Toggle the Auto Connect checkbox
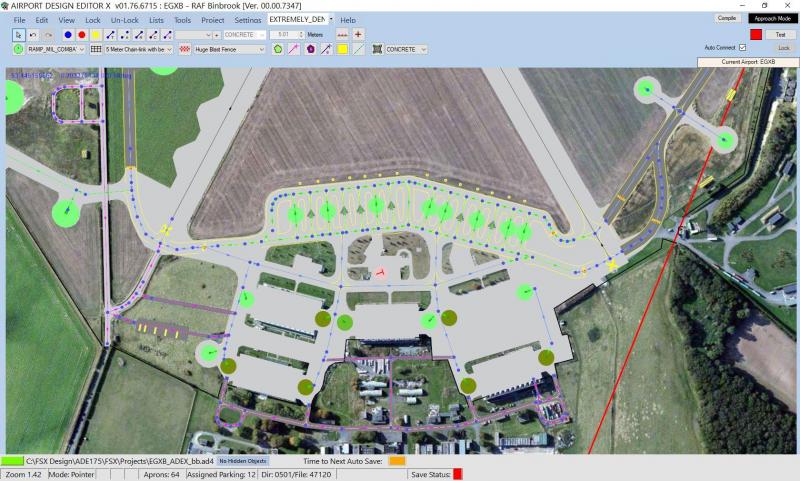 (x=741, y=47)
